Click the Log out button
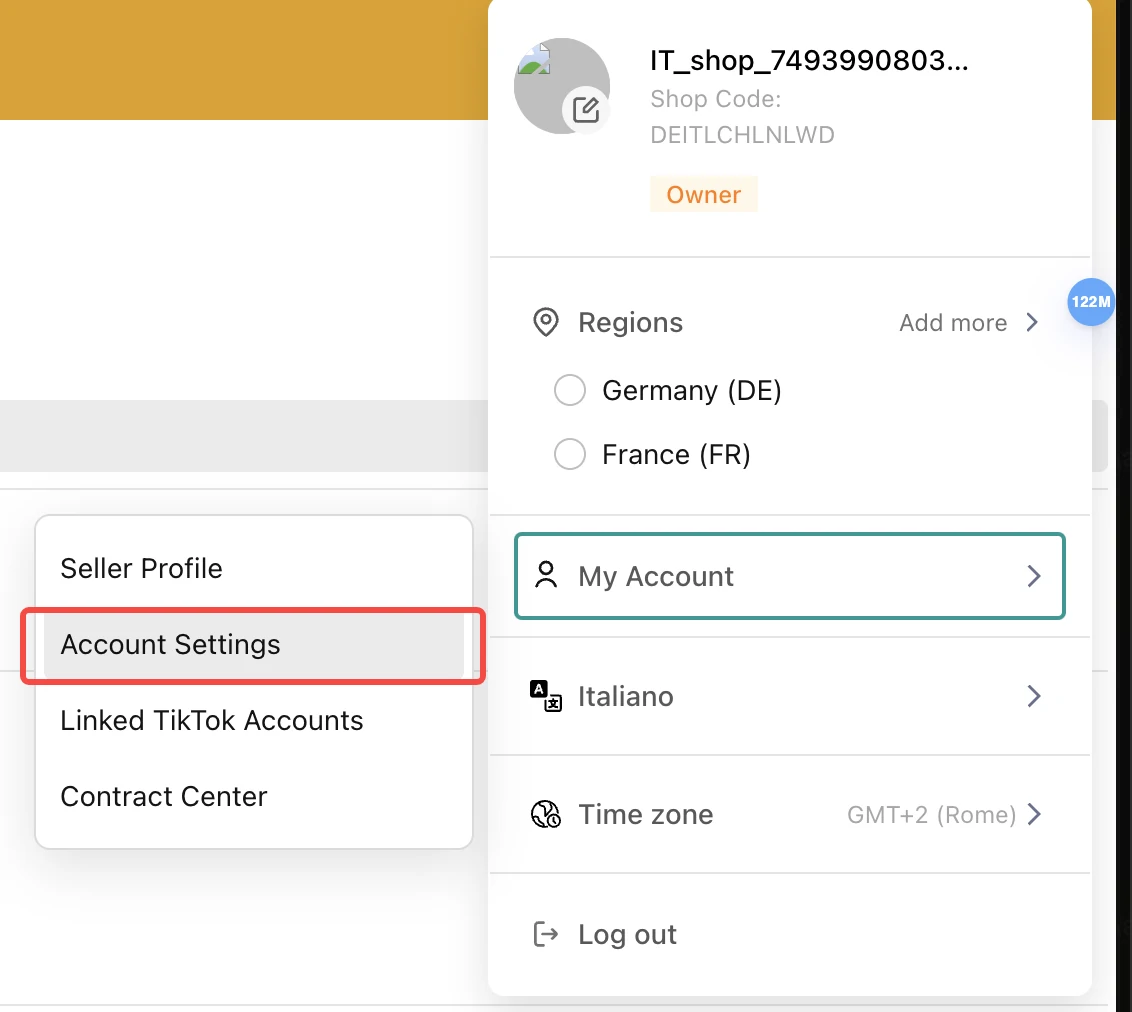Viewport: 1132px width, 1012px height. (627, 934)
